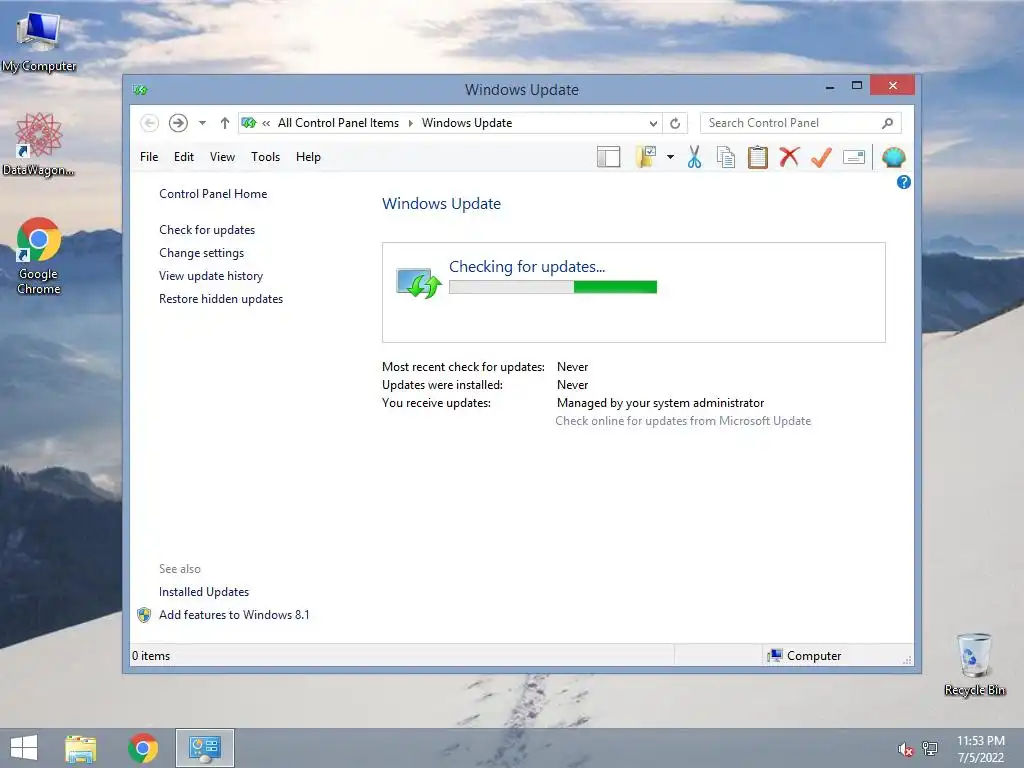Open File Explorer from taskbar
This screenshot has width=1024, height=768.
(x=80, y=748)
